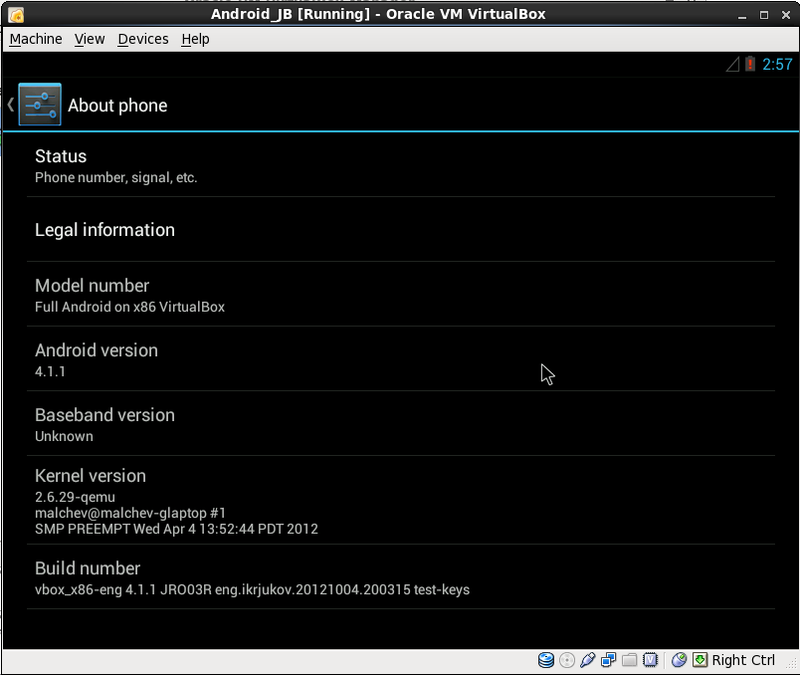Image resolution: width=800 pixels, height=675 pixels.
Task: Click the hard disk activity icon
Action: pos(546,660)
